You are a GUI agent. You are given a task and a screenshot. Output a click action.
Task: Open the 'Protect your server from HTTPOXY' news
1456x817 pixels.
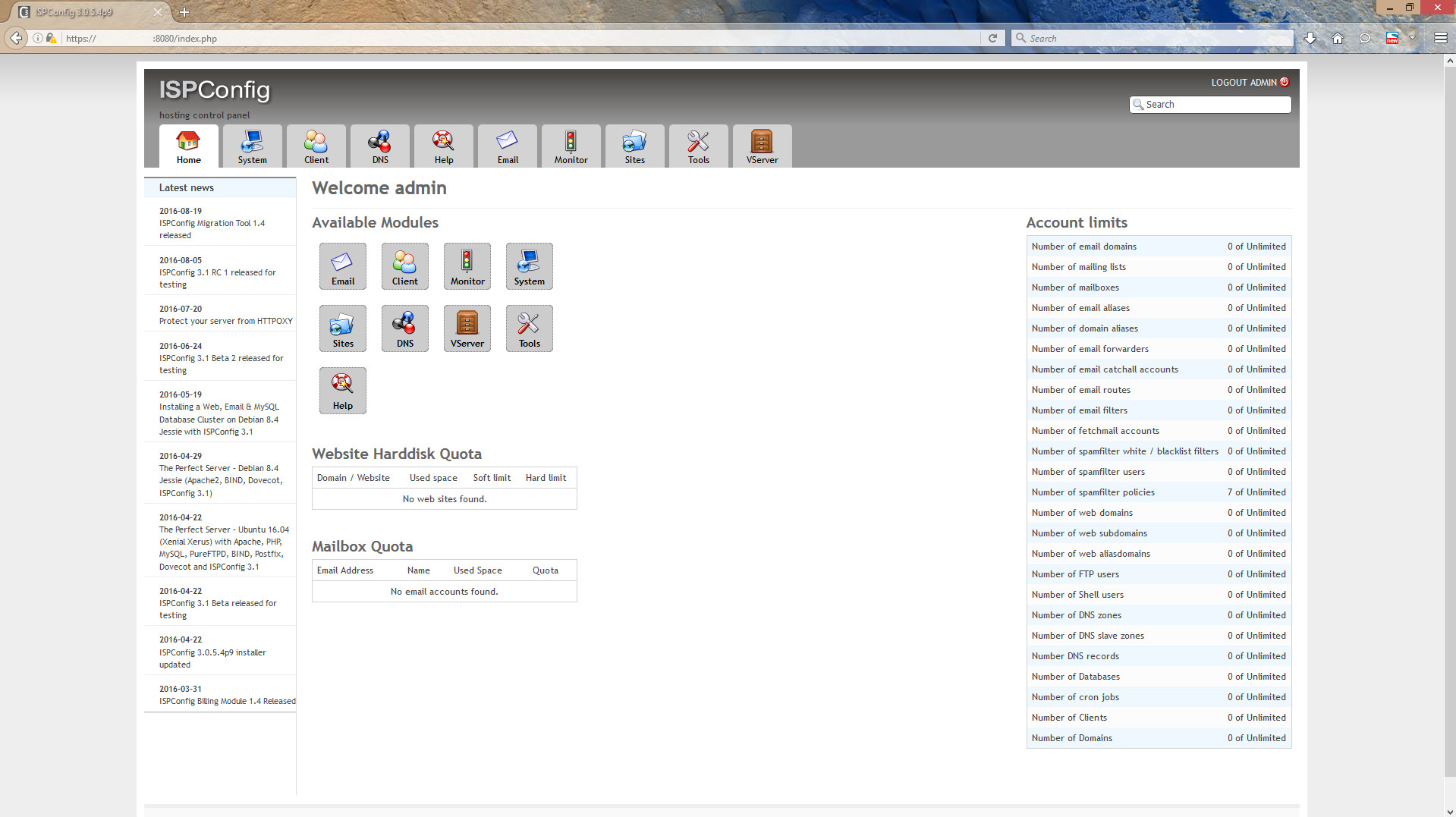[225, 322]
